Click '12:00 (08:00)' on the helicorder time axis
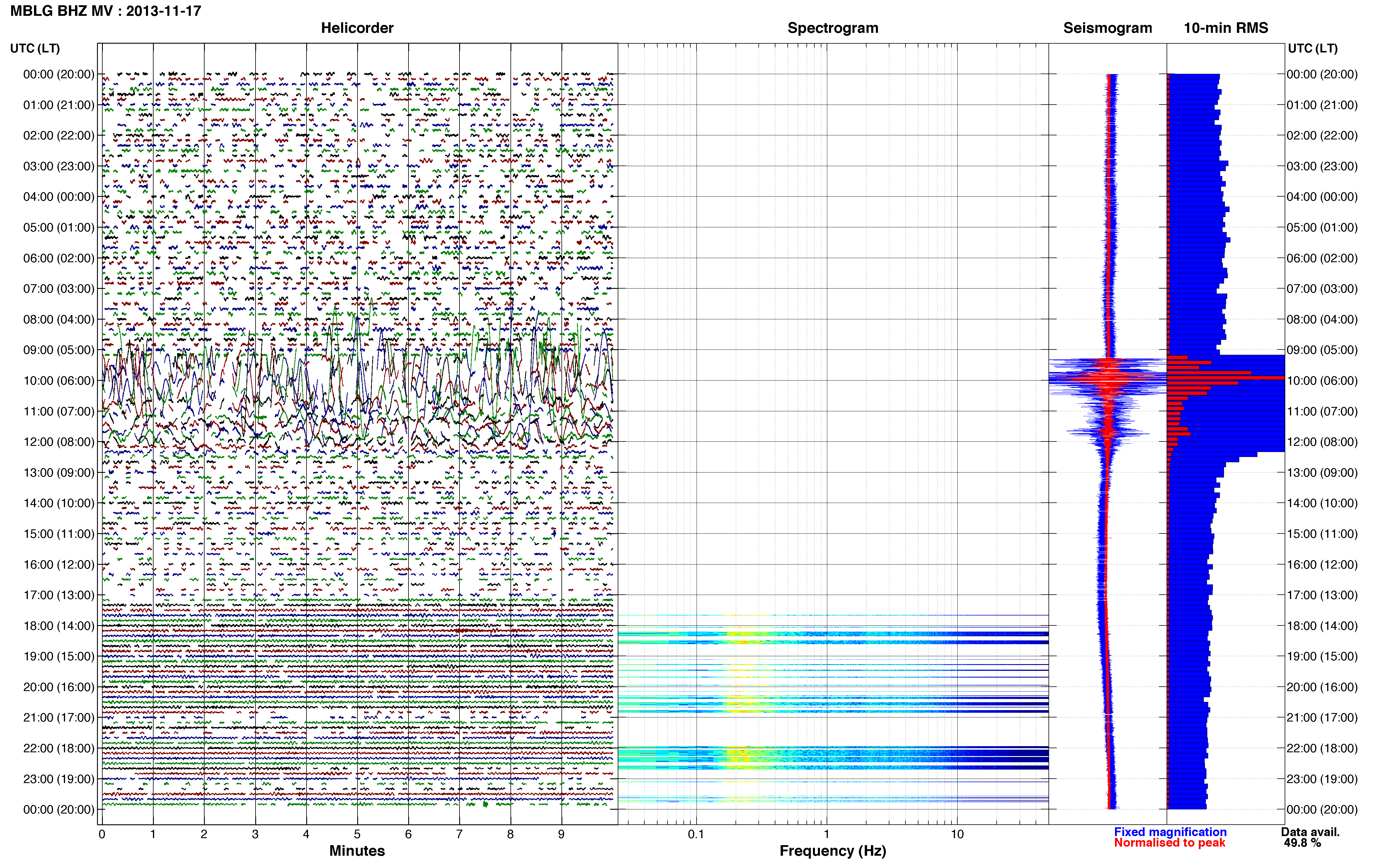This screenshot has width=1389, height=868. [59, 442]
